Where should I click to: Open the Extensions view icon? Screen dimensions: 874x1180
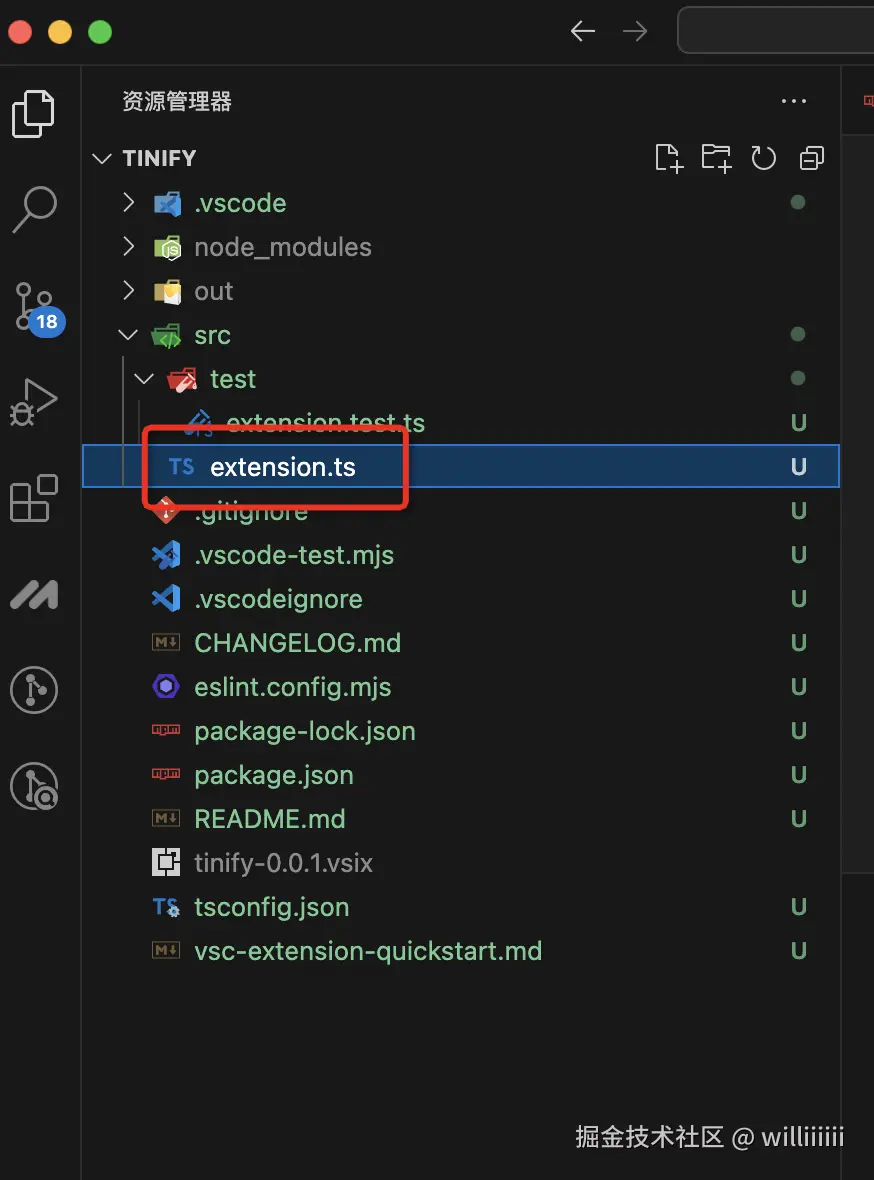[35, 498]
